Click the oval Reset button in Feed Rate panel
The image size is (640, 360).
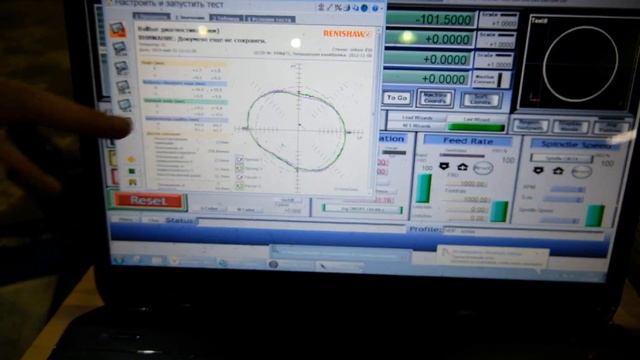tap(483, 168)
